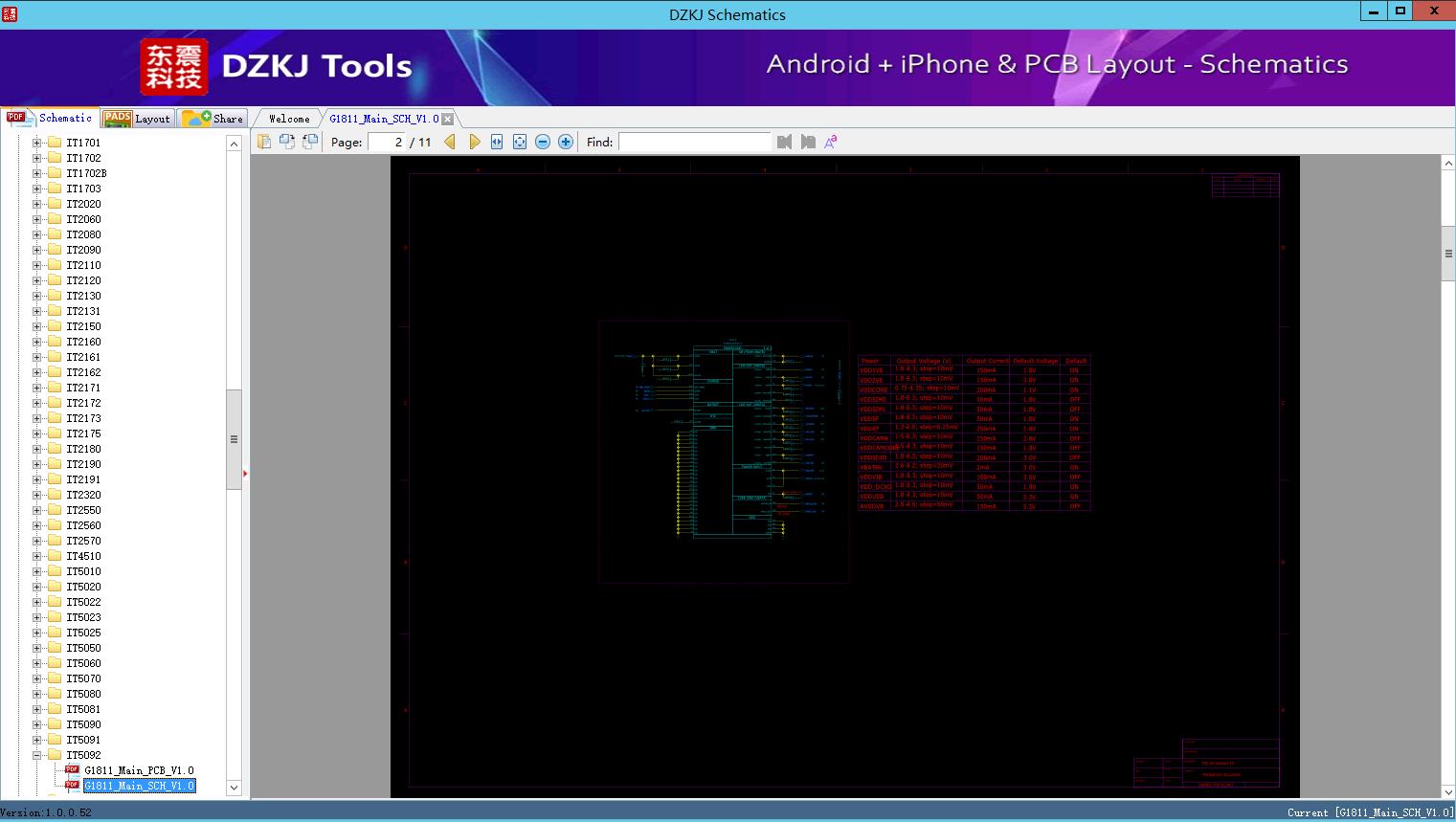This screenshot has height=822, width=1456.
Task: Click the fit width icon
Action: click(497, 142)
